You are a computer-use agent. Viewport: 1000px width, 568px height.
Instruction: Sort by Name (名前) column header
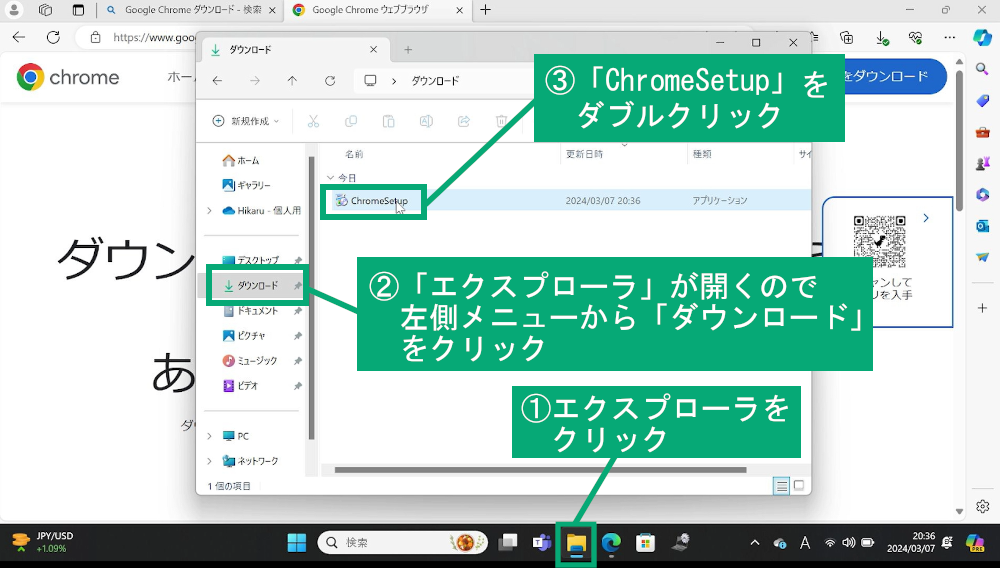(x=354, y=154)
